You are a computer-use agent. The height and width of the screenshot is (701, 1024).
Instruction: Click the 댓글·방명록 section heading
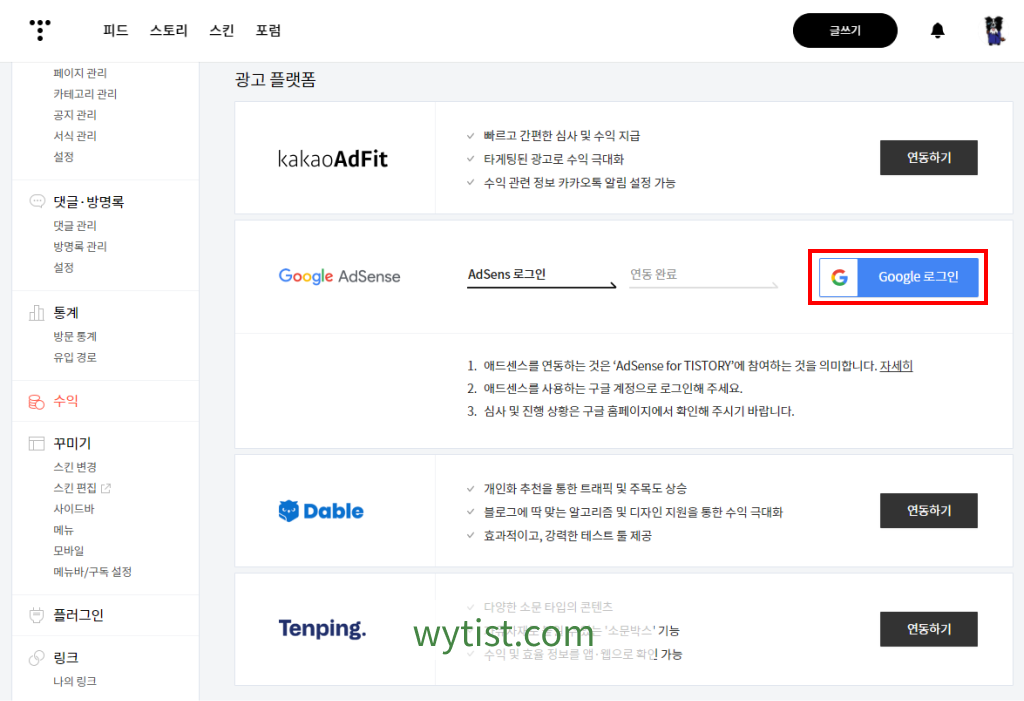88,202
